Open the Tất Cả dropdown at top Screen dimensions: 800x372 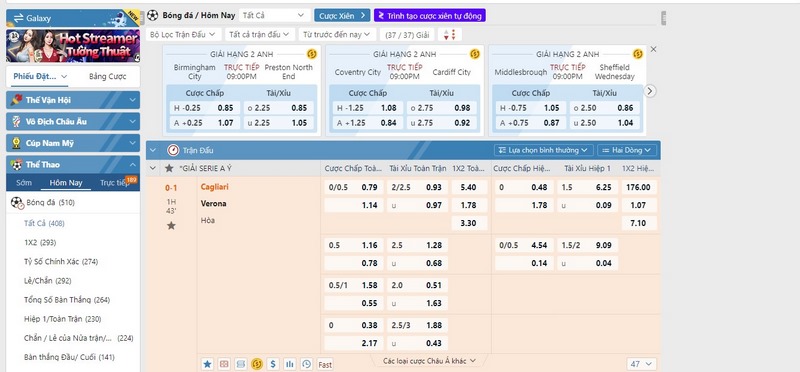(x=273, y=15)
